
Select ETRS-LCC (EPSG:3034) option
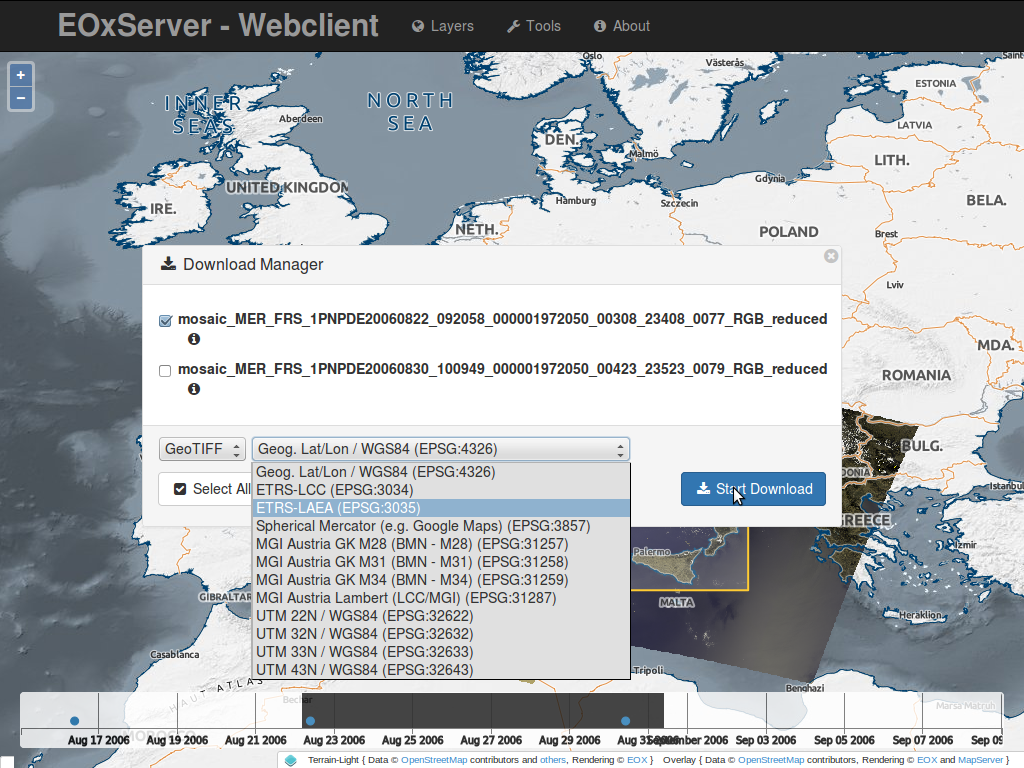click(441, 490)
